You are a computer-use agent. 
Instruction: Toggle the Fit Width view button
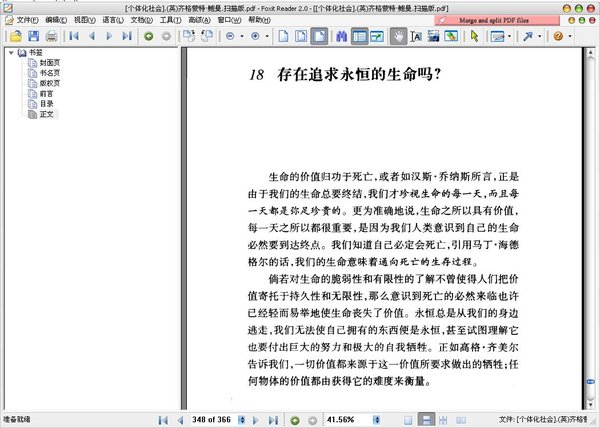(319, 36)
